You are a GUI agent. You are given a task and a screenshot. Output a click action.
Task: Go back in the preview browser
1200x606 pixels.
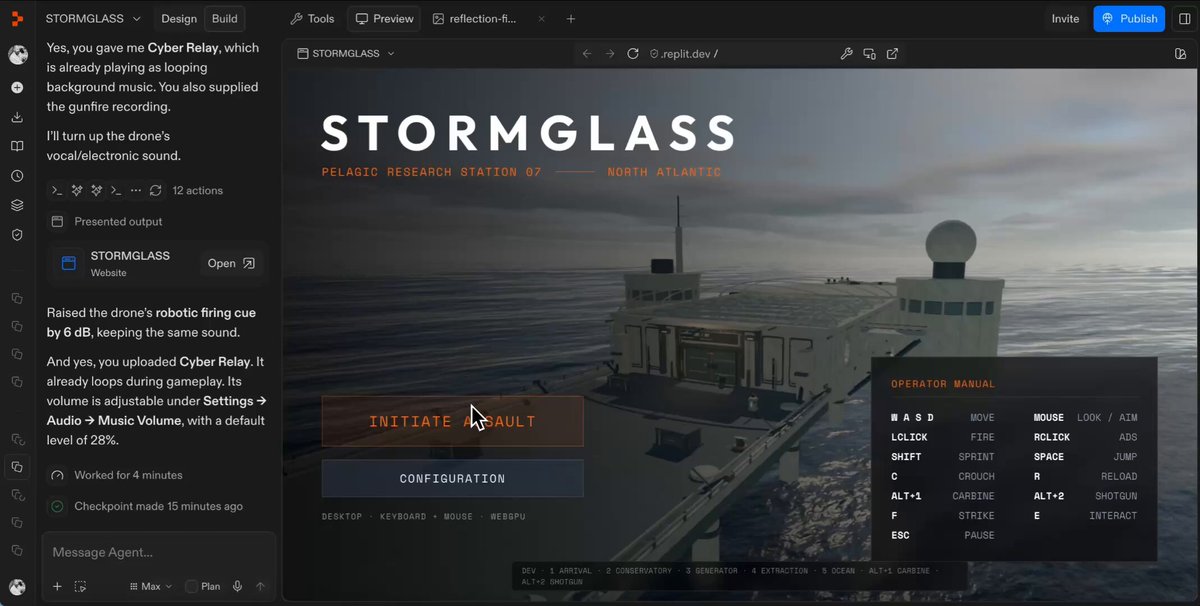pos(587,54)
